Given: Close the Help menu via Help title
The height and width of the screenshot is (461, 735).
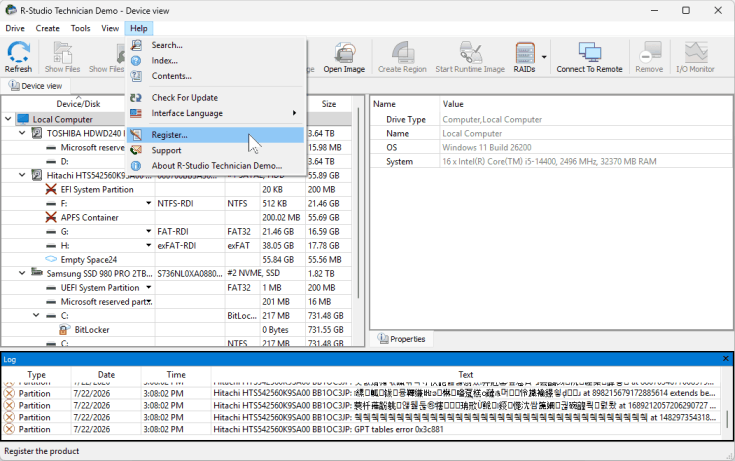Looking at the screenshot, I should 139,28.
